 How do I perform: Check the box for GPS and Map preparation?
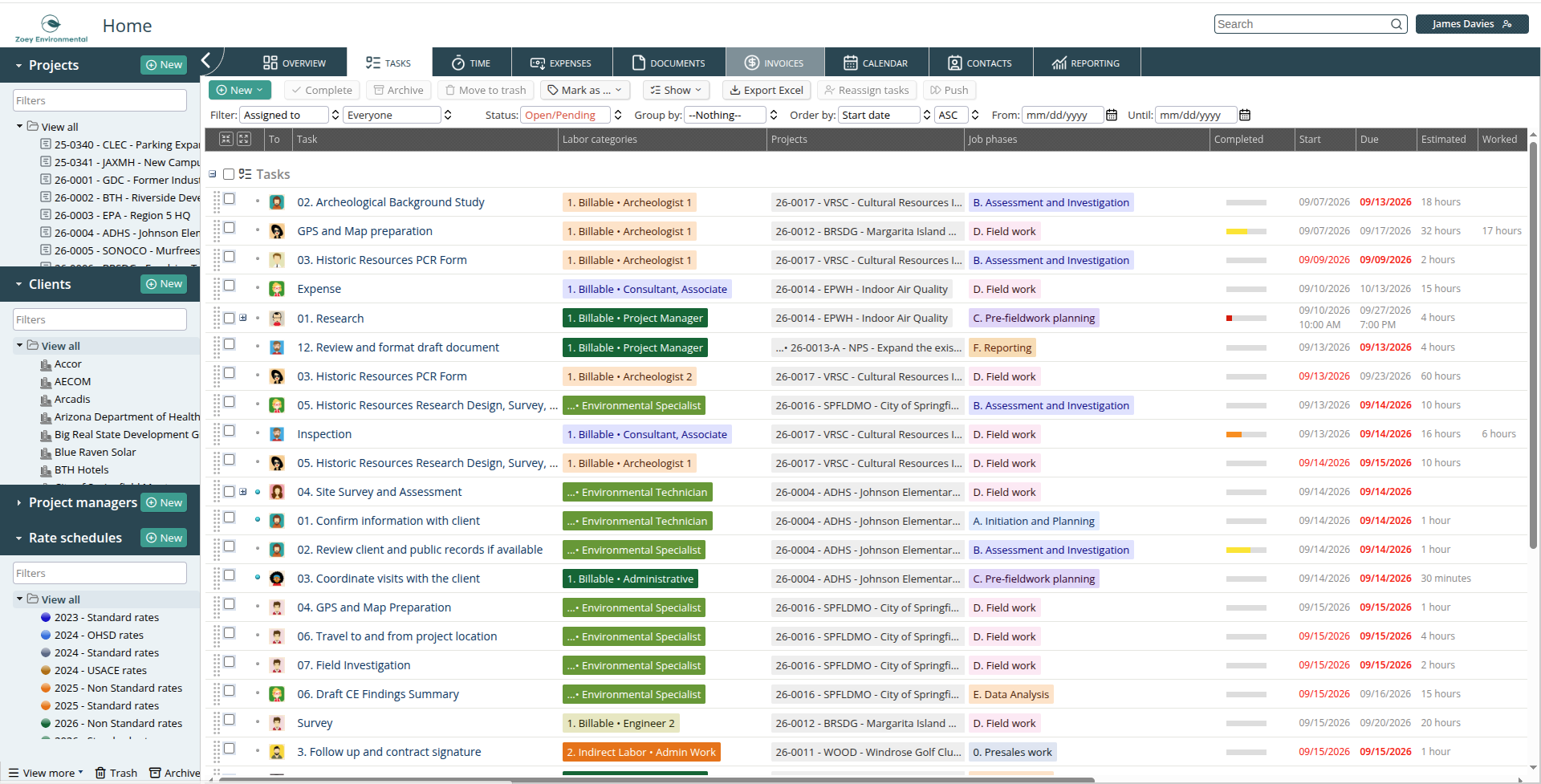pyautogui.click(x=230, y=228)
